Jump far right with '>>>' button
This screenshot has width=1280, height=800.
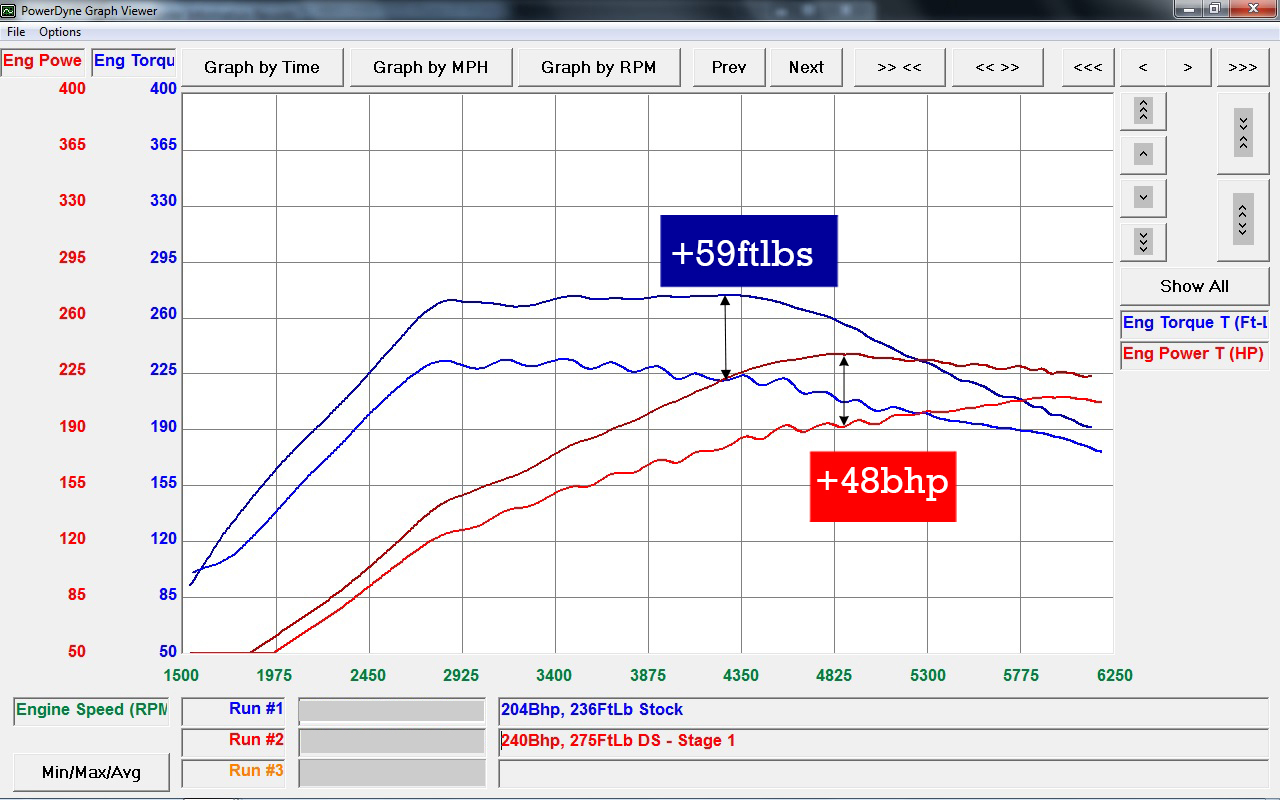click(1243, 68)
